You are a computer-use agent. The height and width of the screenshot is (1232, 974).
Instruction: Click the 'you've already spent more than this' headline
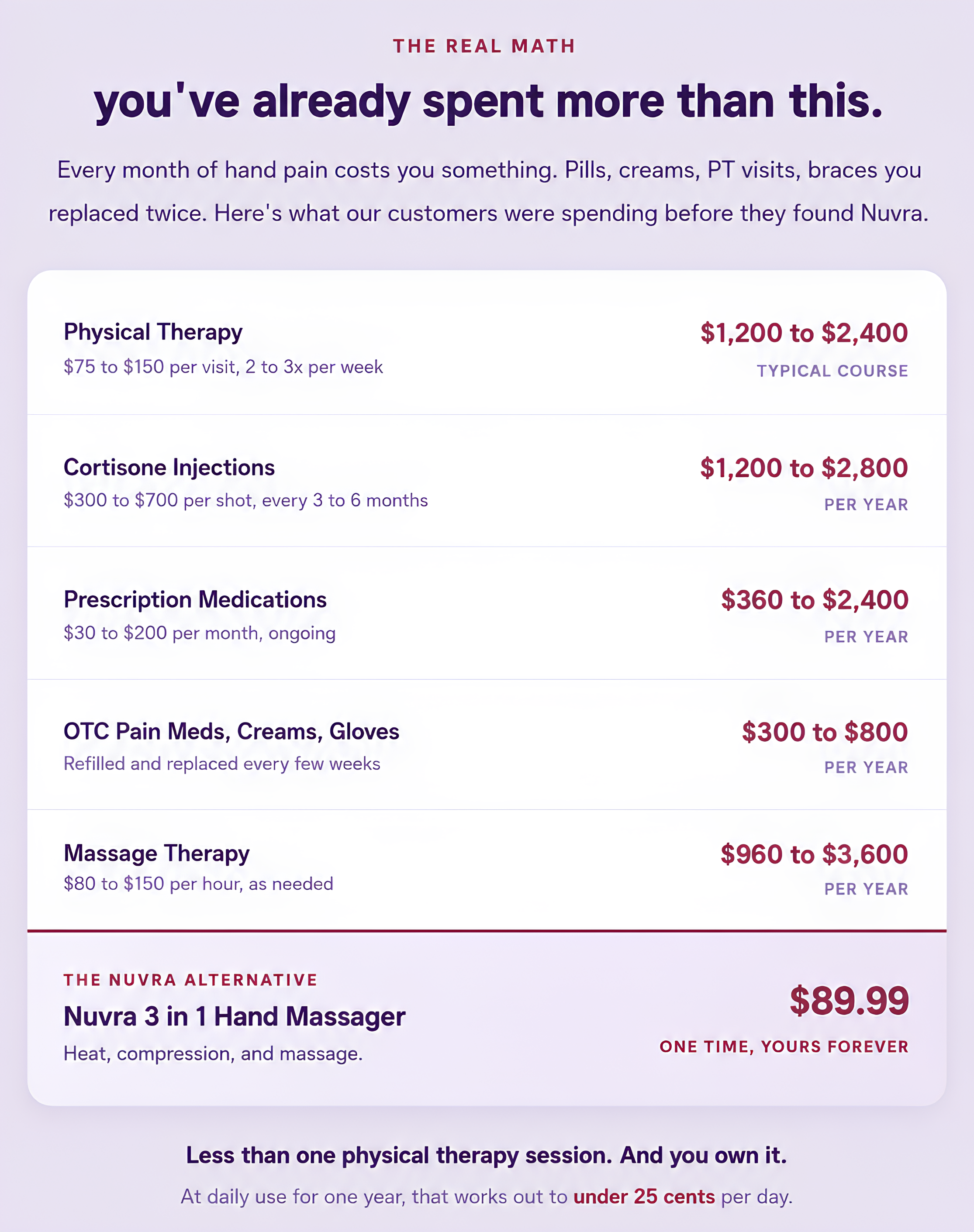tap(487, 102)
